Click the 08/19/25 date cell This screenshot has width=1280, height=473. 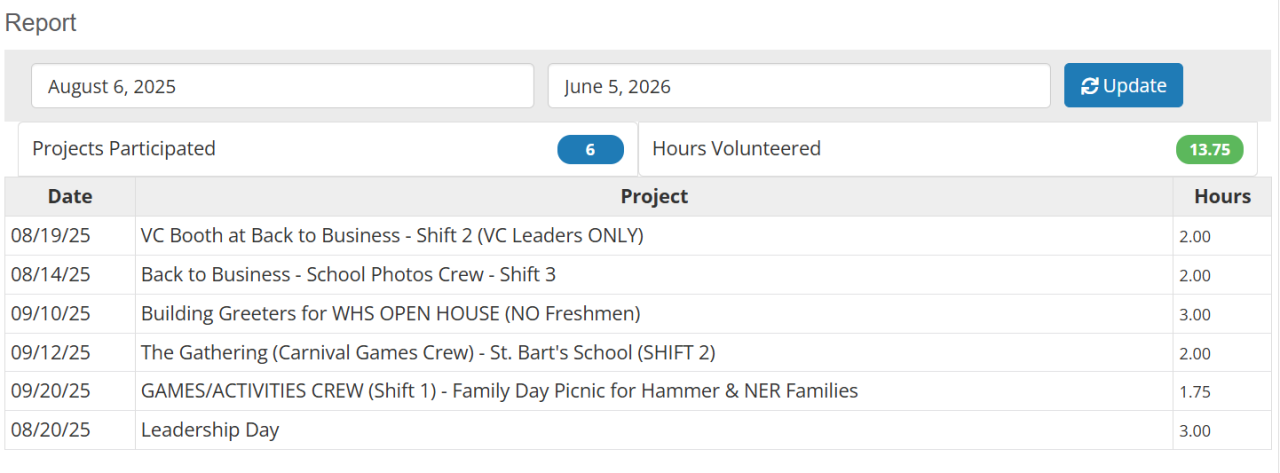[51, 236]
